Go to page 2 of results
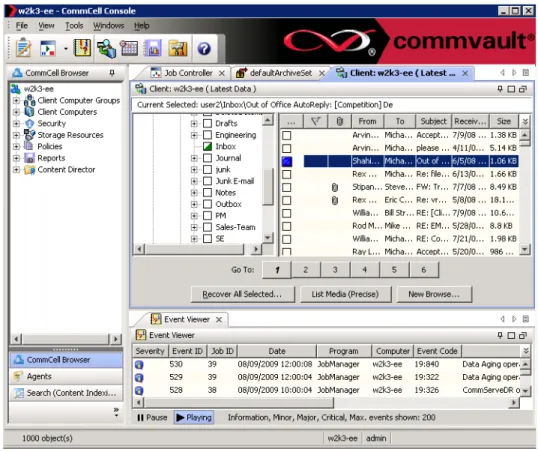538x452 pixels. coord(306,270)
